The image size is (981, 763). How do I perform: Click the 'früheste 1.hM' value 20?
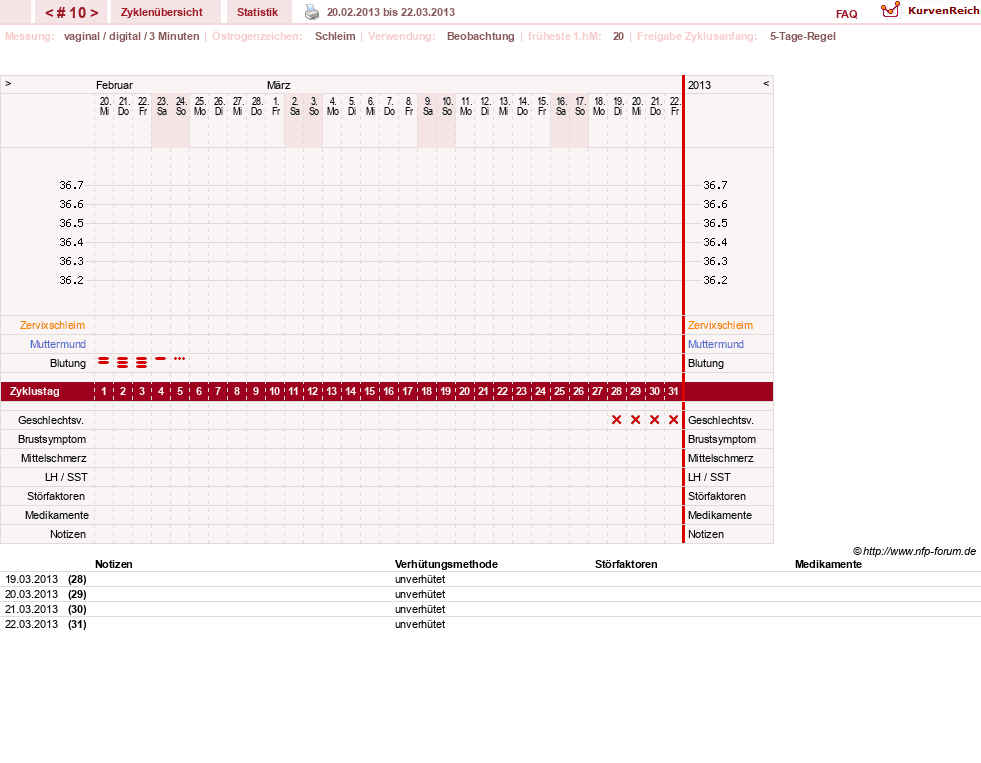(x=618, y=36)
